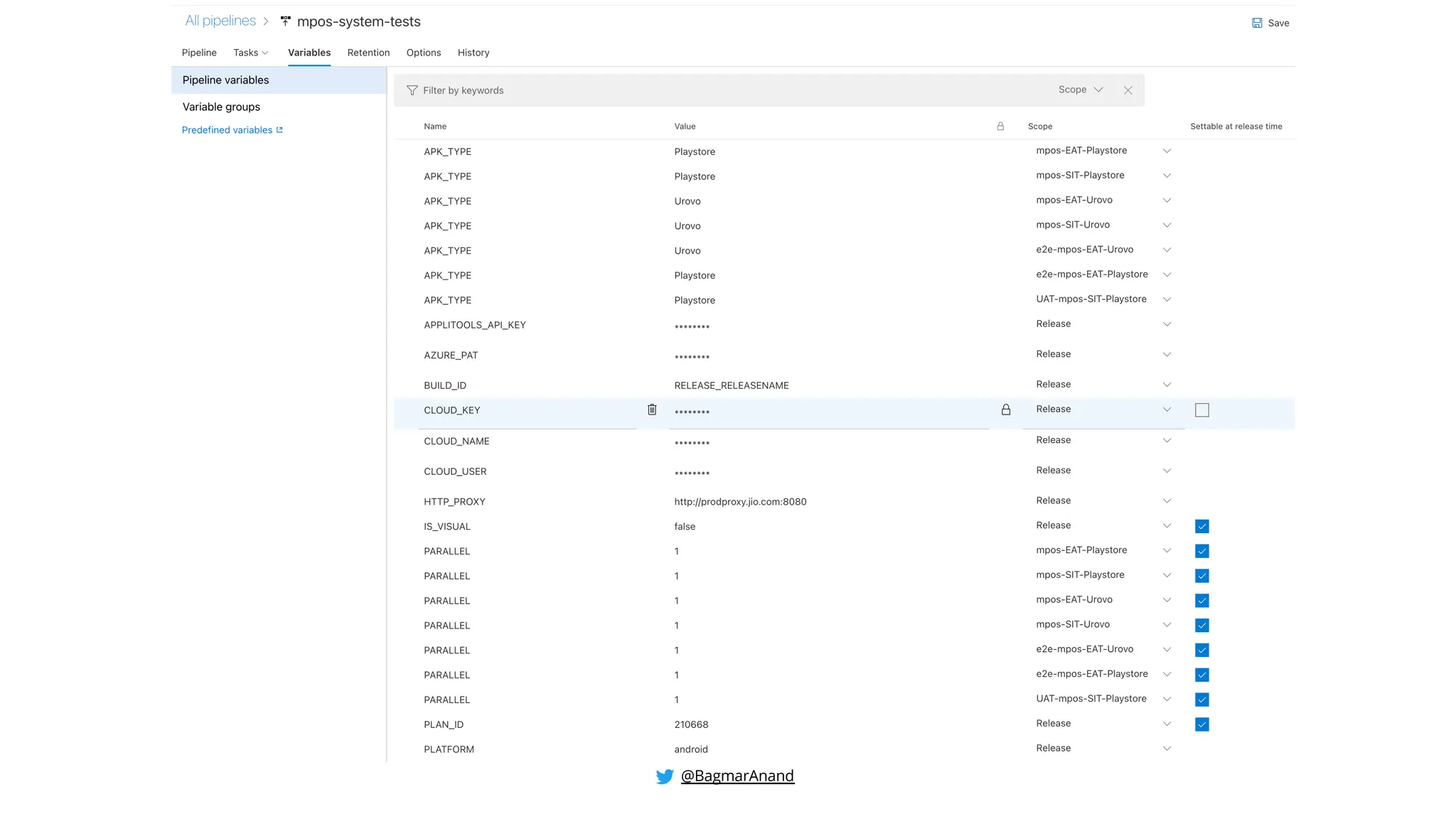Uncheck IS_VISUAL settable at release time
The image size is (1456, 819).
tap(1202, 526)
